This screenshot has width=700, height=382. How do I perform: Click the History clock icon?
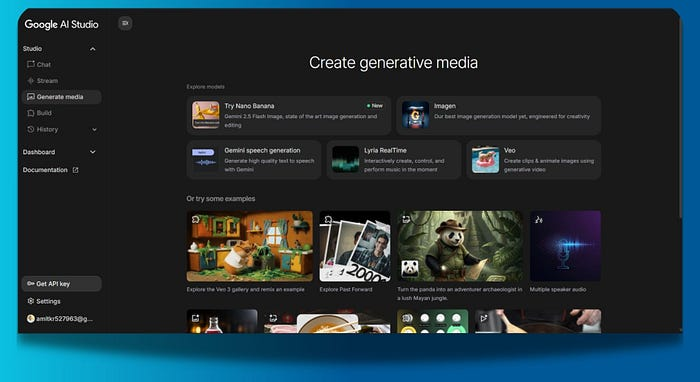pos(30,129)
